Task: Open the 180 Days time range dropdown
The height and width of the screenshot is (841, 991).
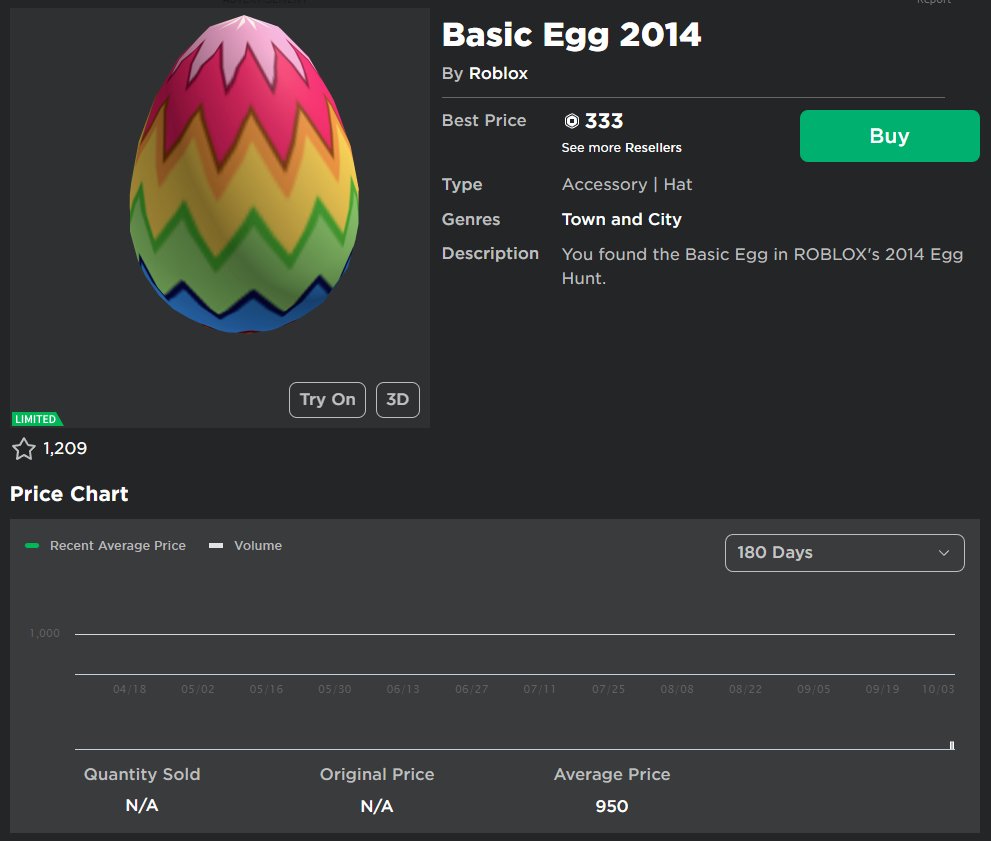Action: click(844, 552)
